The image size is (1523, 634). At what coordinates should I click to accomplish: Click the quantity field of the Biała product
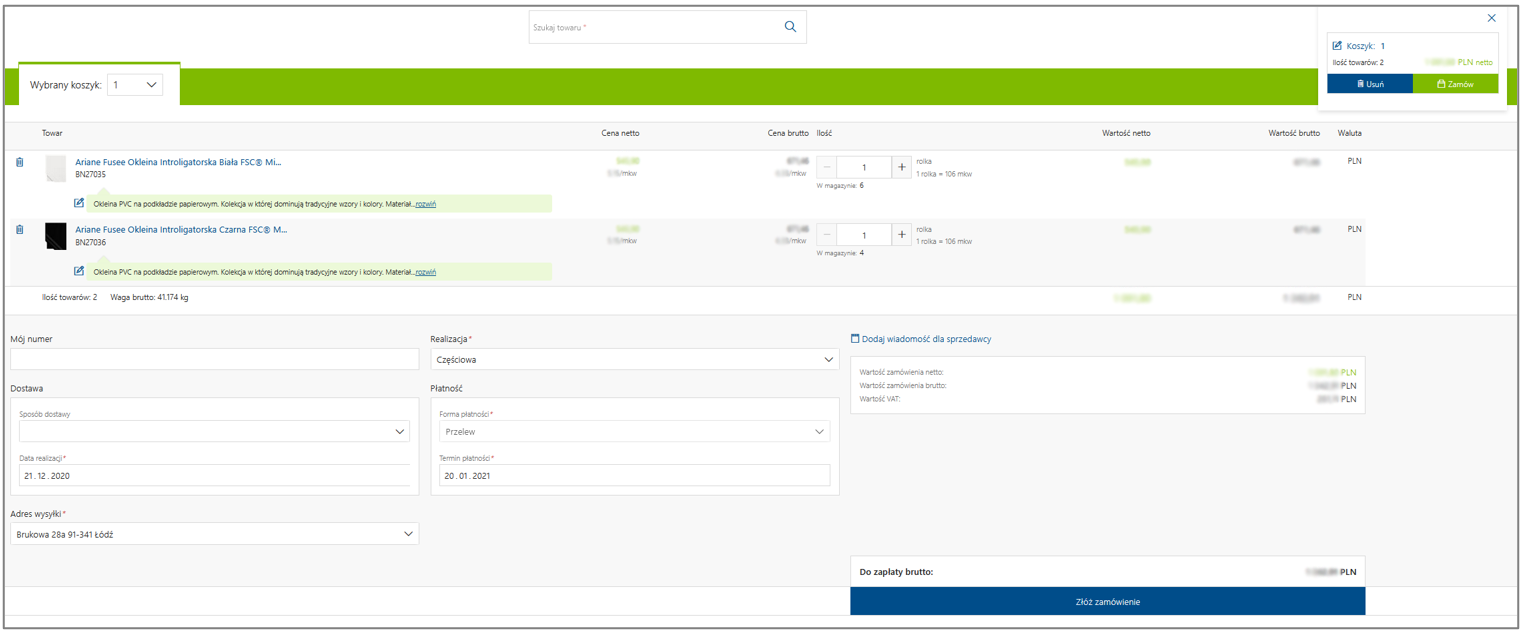[864, 167]
